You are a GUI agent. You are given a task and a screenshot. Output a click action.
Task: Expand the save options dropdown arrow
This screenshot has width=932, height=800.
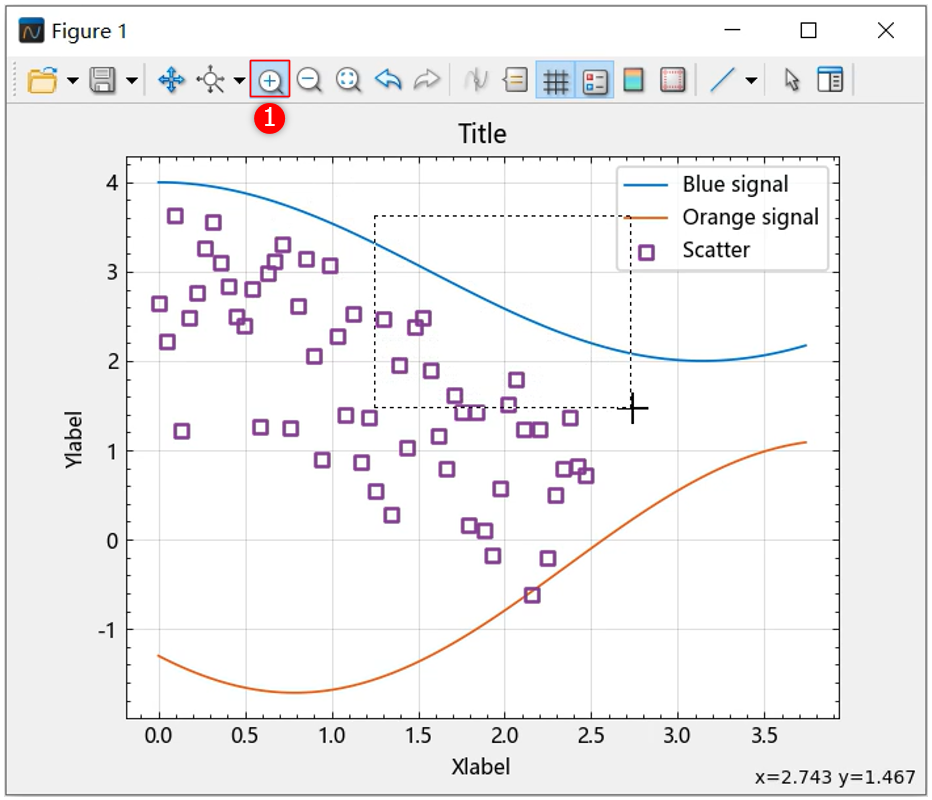click(132, 81)
